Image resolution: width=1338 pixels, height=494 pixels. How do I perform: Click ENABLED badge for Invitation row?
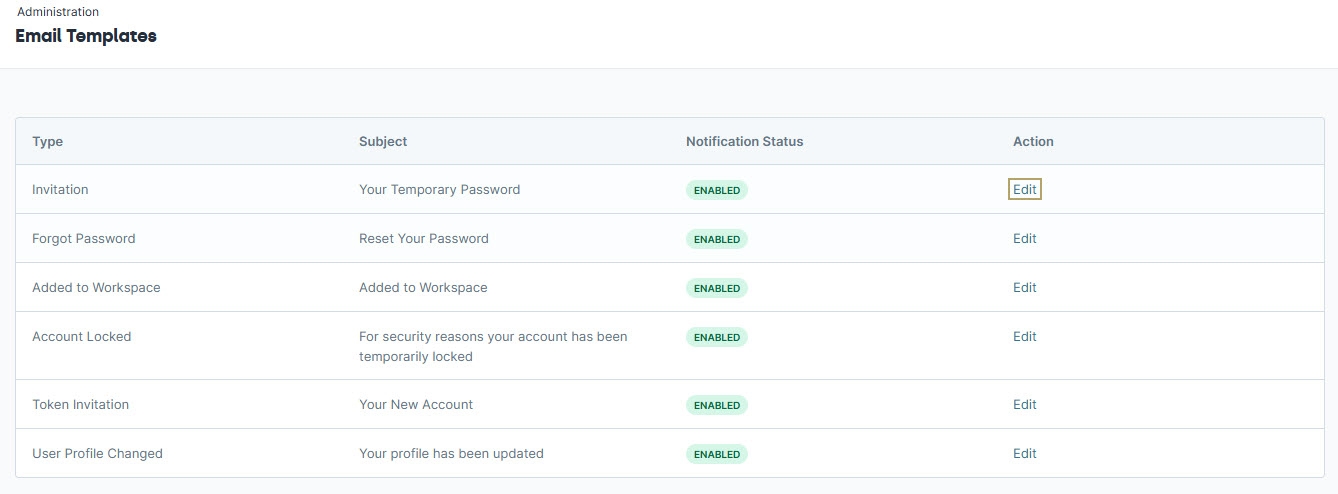coord(717,190)
